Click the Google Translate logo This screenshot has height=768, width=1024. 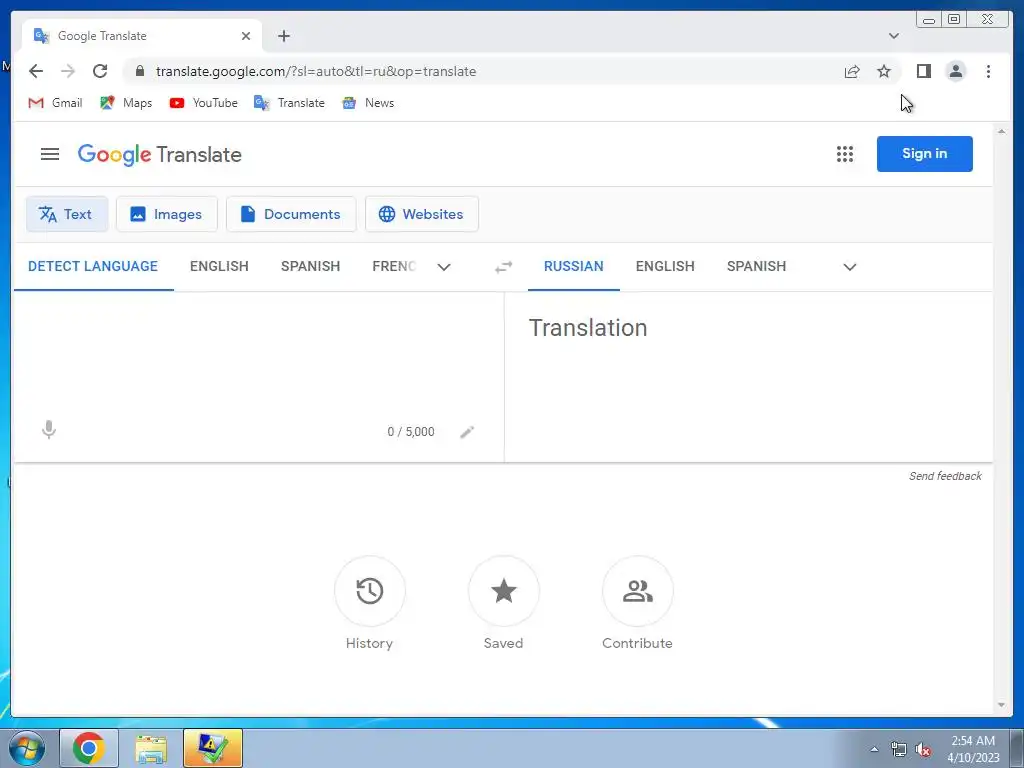click(x=159, y=155)
